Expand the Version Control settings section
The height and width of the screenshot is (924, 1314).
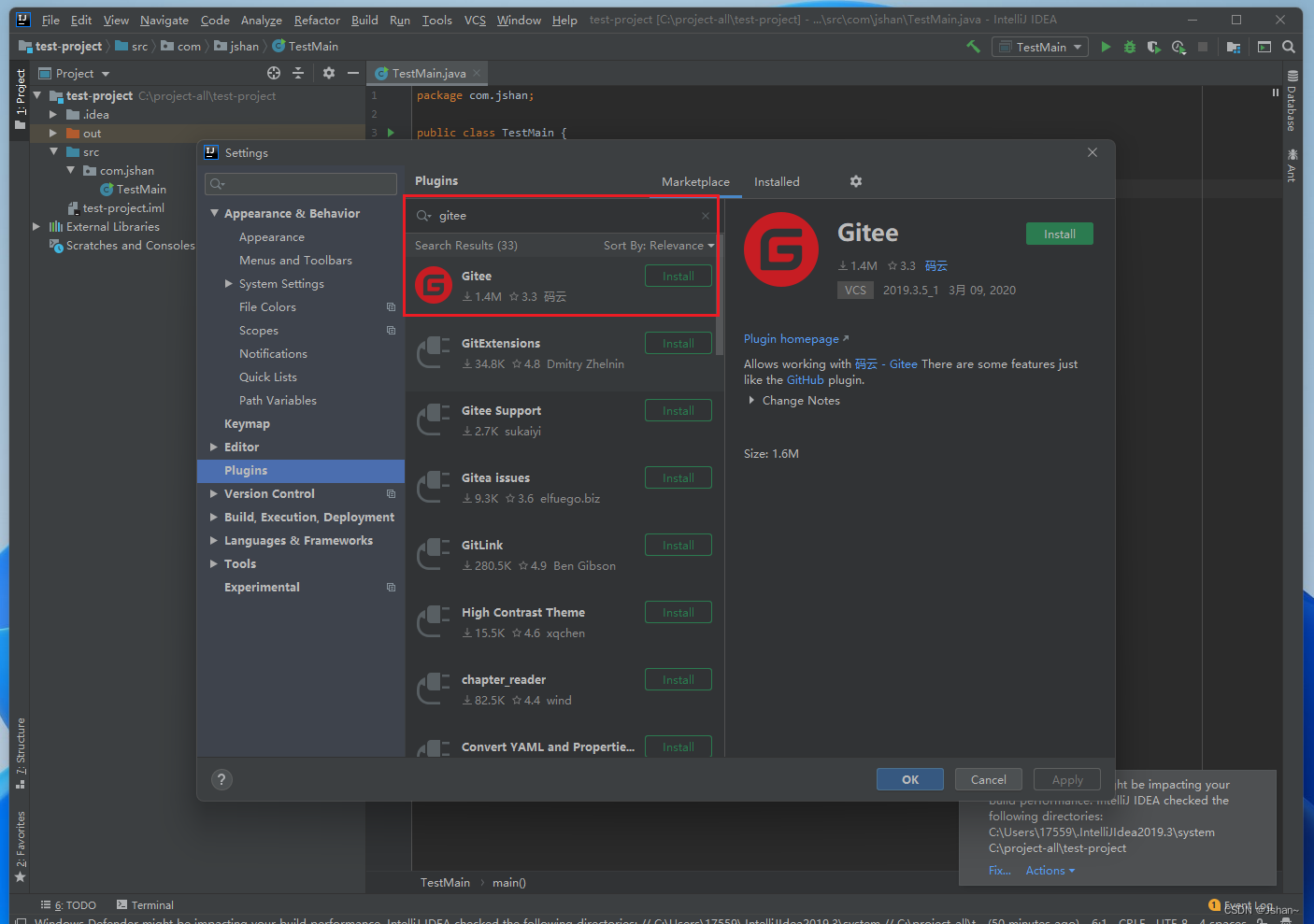click(x=214, y=493)
